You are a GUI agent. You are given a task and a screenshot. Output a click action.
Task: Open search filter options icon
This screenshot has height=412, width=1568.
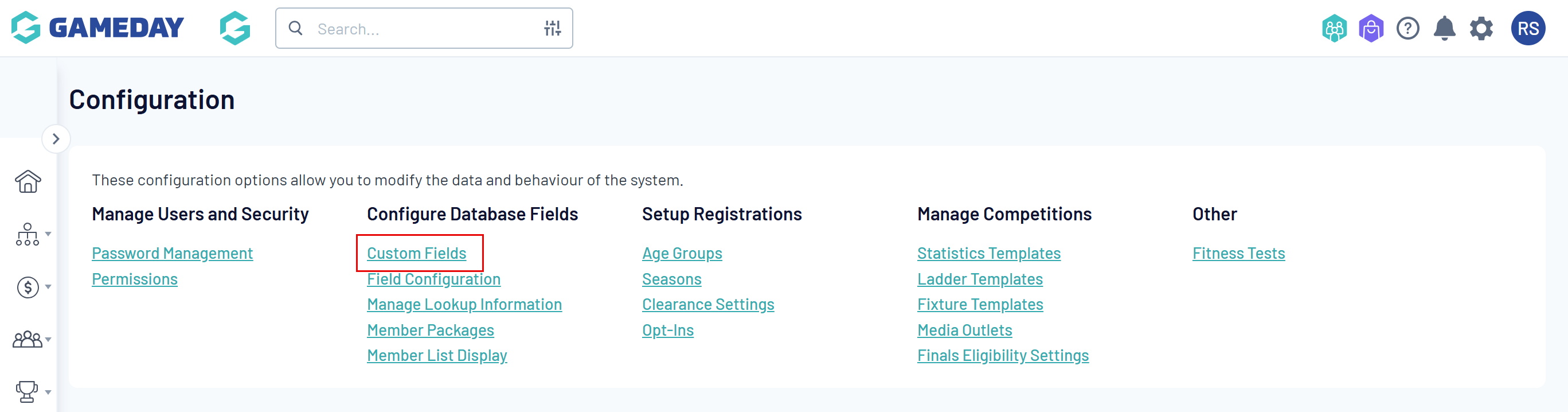552,28
